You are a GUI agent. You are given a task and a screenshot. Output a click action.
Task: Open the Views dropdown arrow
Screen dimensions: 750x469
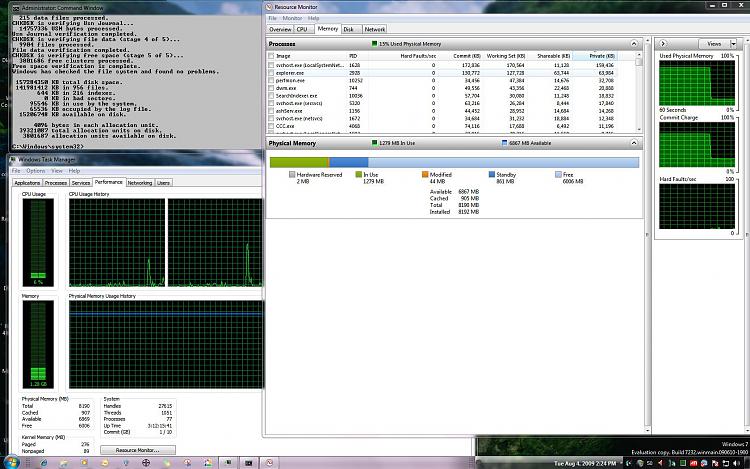(x=733, y=44)
